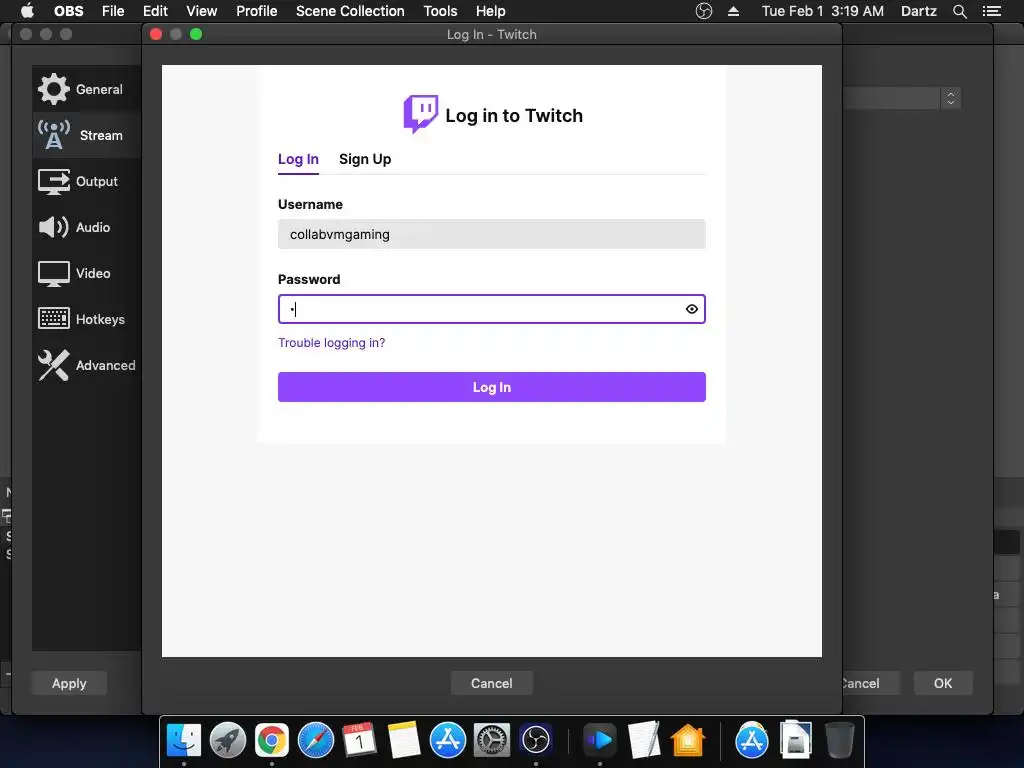Open TextEdit from the Dock

pyautogui.click(x=644, y=741)
